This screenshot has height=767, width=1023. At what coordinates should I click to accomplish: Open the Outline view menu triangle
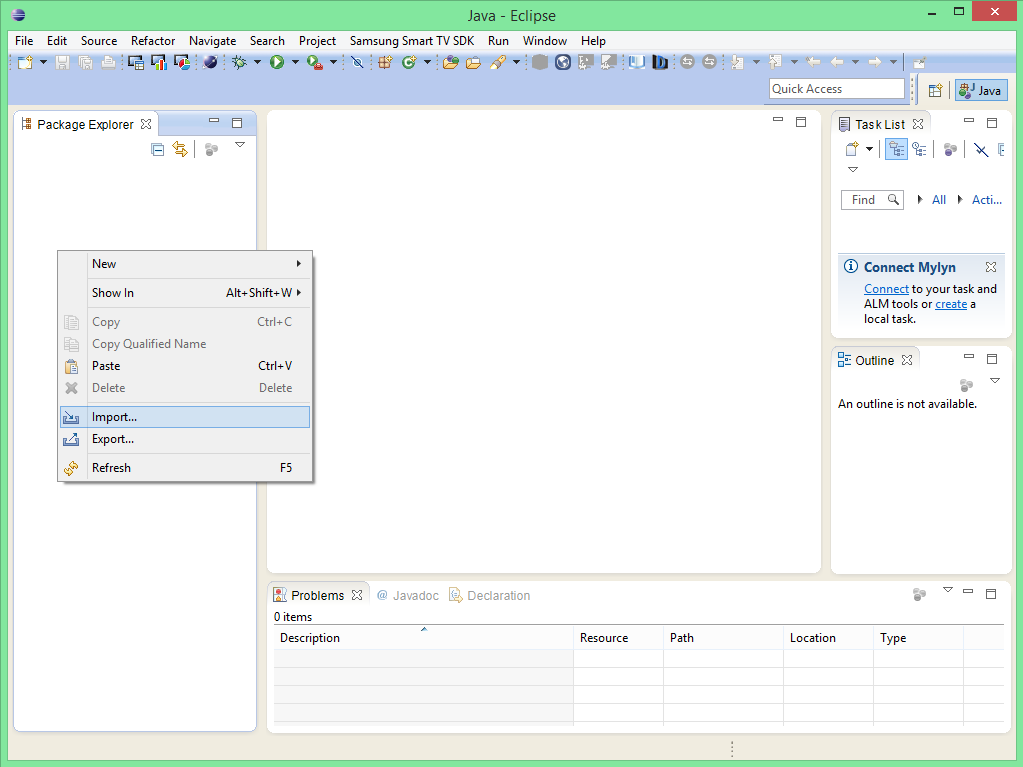[995, 380]
